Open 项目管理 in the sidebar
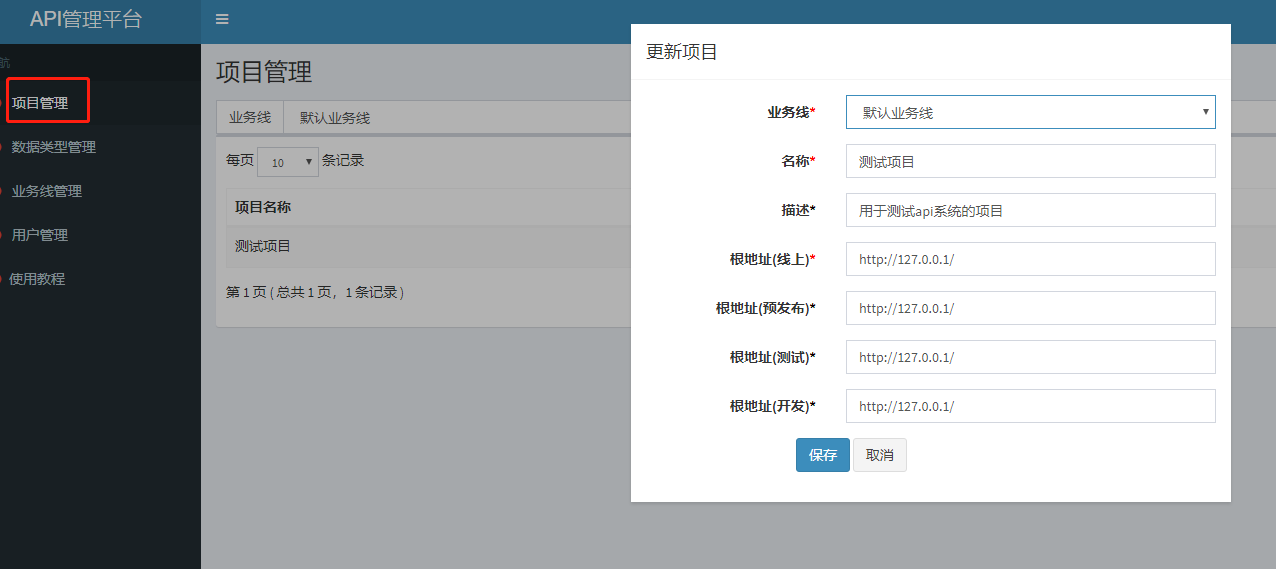The width and height of the screenshot is (1276, 569). (x=40, y=103)
